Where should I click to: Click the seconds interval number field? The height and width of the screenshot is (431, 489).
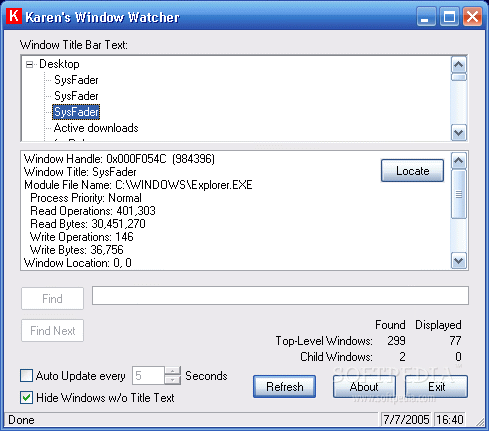coord(148,376)
